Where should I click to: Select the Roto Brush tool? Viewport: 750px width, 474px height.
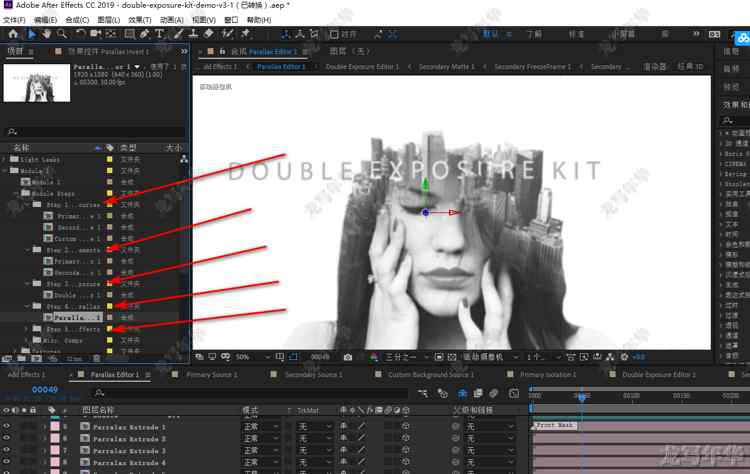point(228,34)
